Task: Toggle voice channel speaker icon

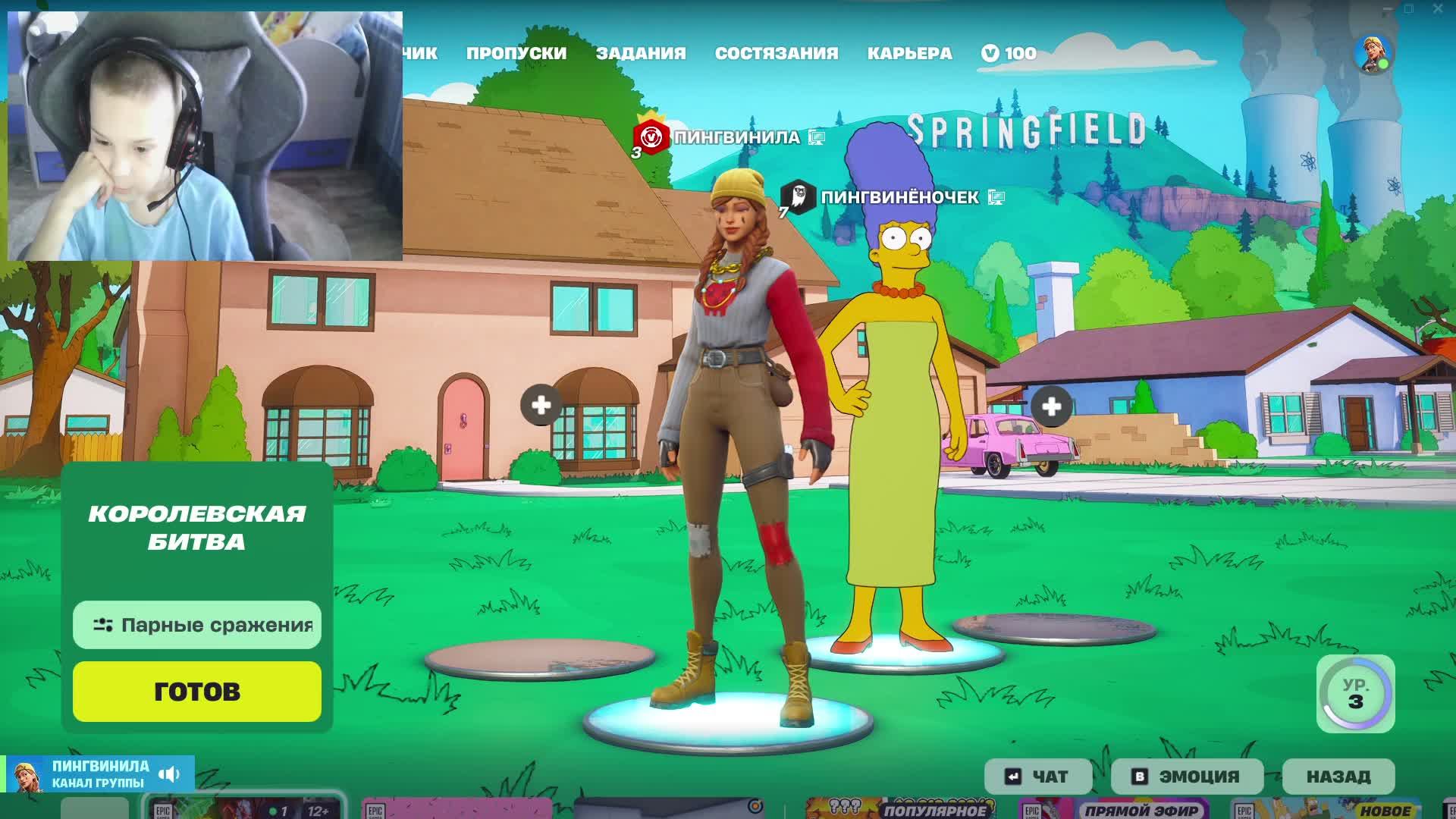Action: pyautogui.click(x=169, y=774)
